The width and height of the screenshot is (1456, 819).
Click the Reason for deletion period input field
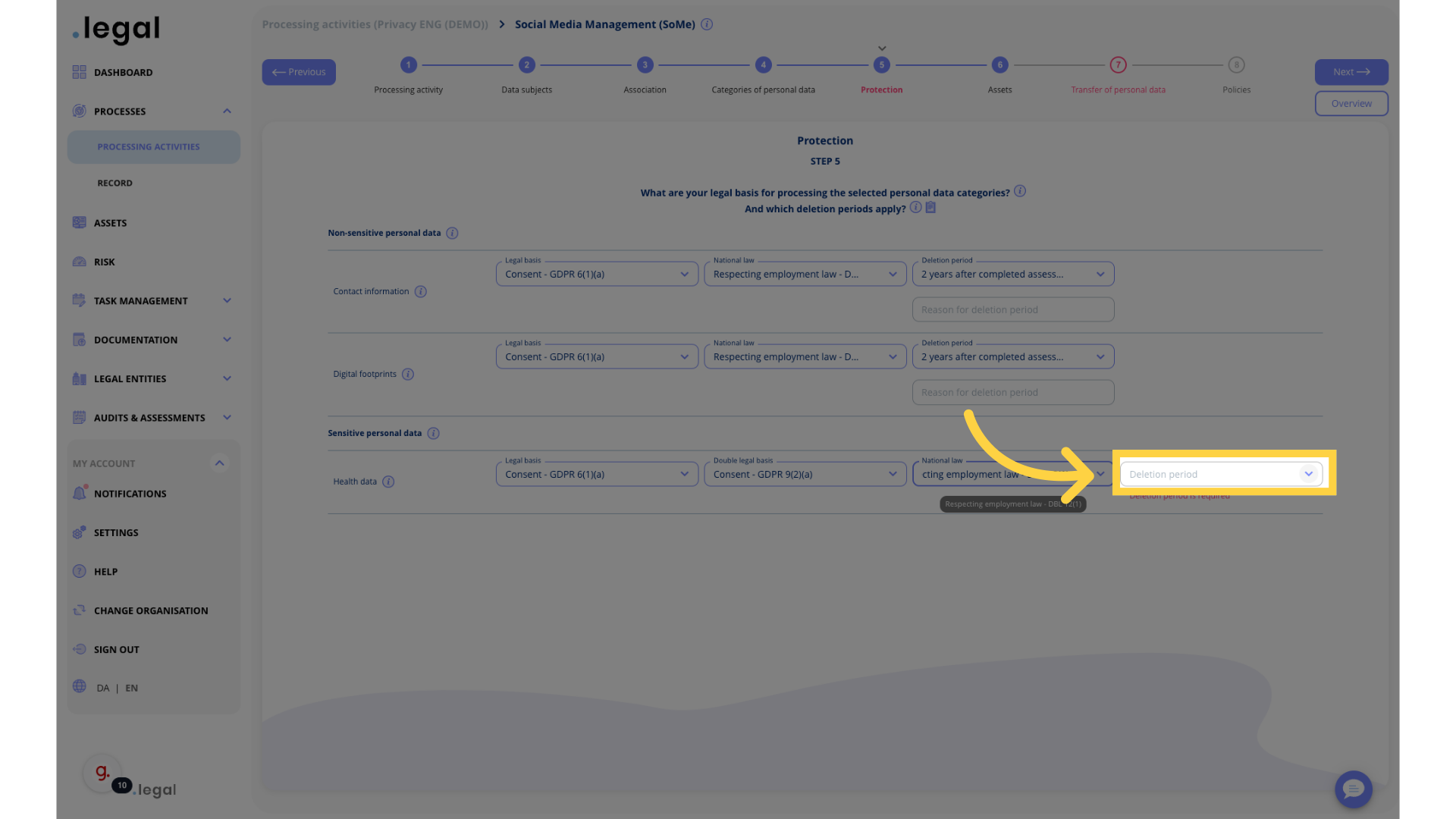click(x=1012, y=309)
